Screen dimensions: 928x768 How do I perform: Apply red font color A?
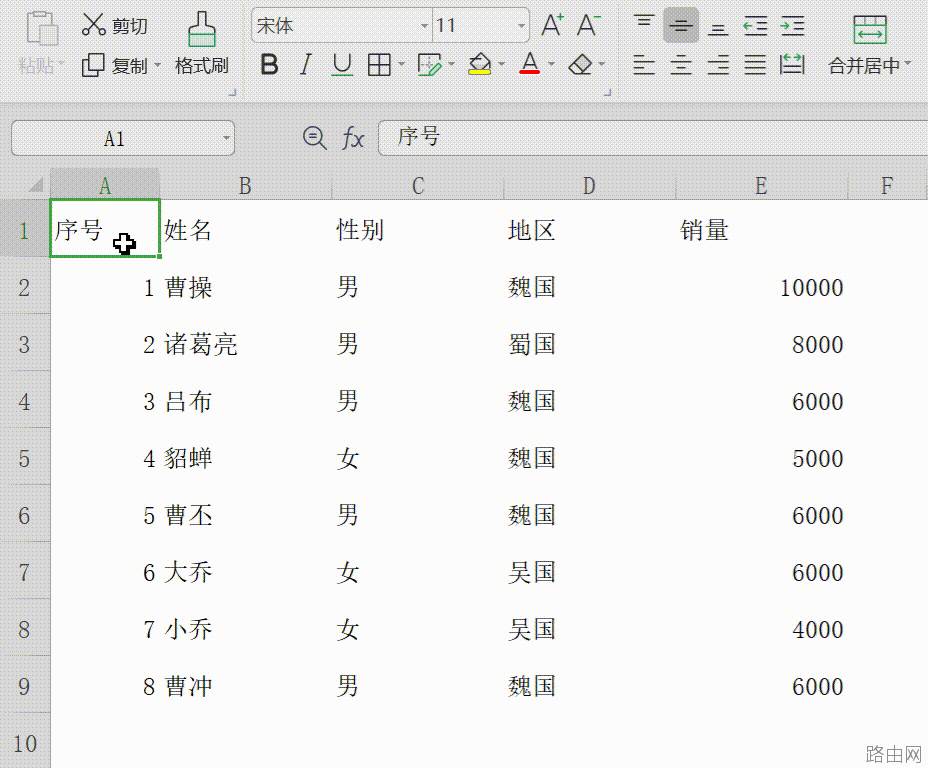pos(530,63)
